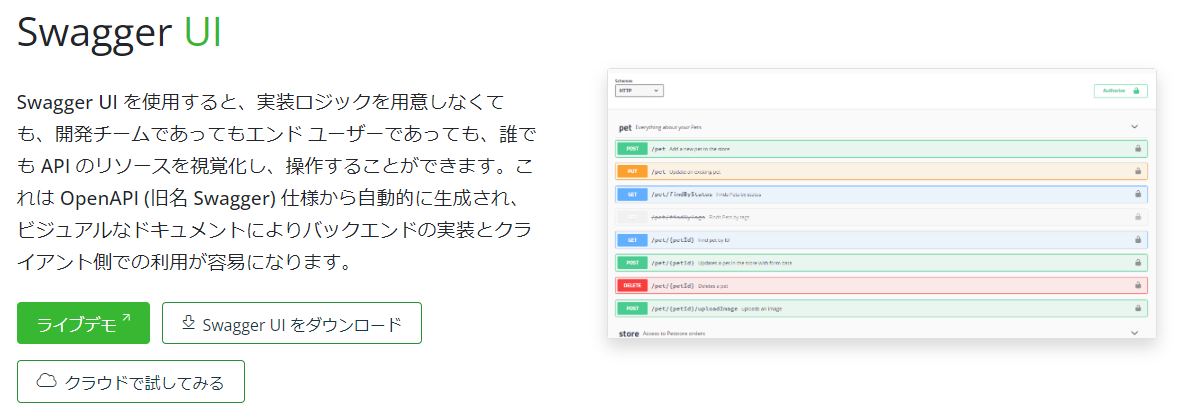Expand the GET /pet/findByStatus row
This screenshot has height=412, width=1180.
(881, 194)
